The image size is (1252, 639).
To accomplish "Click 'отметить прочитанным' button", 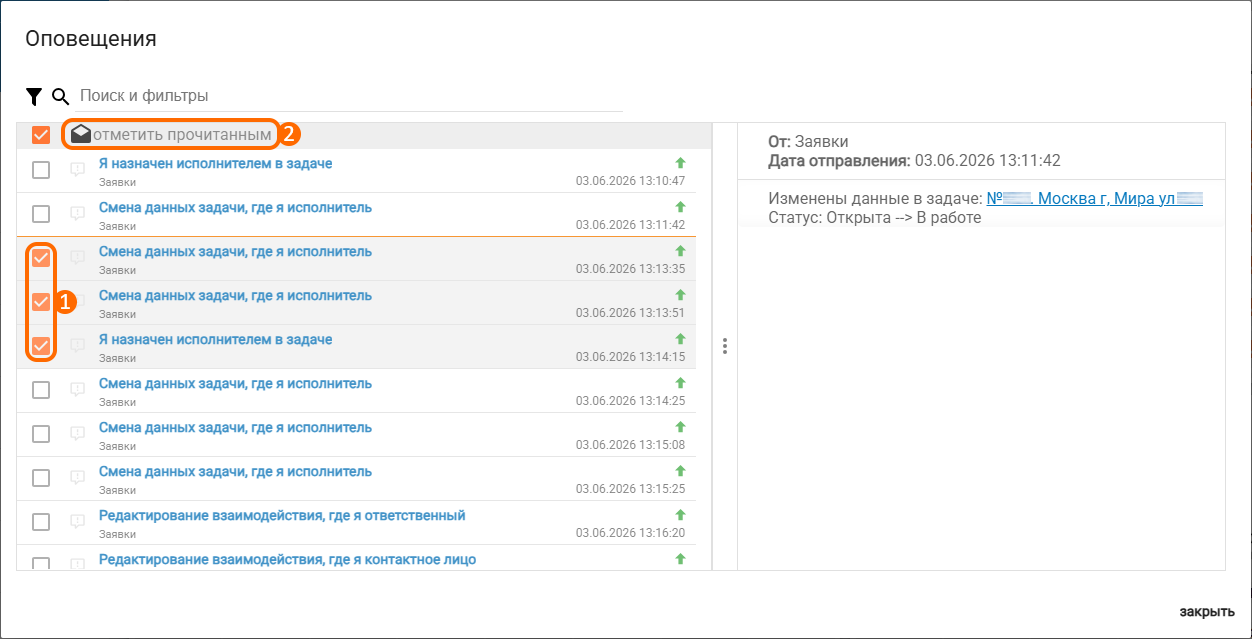I will coord(171,134).
